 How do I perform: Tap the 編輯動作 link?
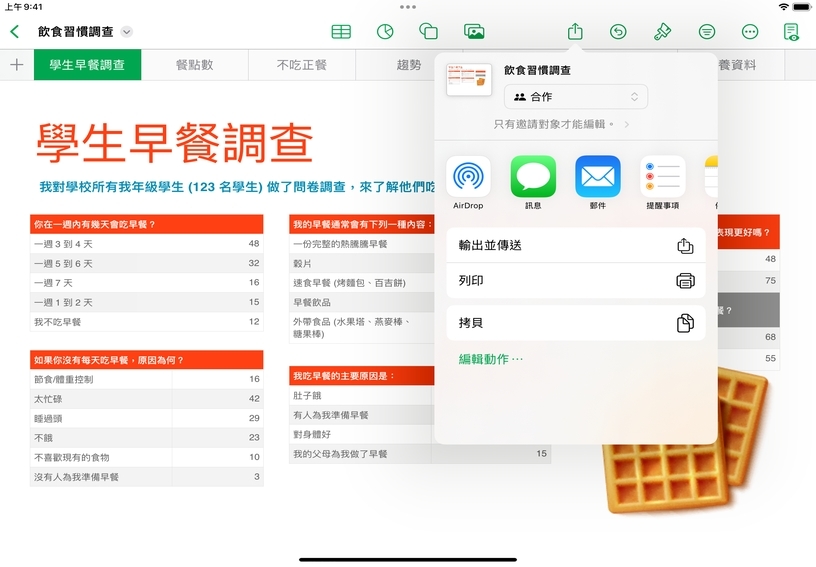(491, 359)
